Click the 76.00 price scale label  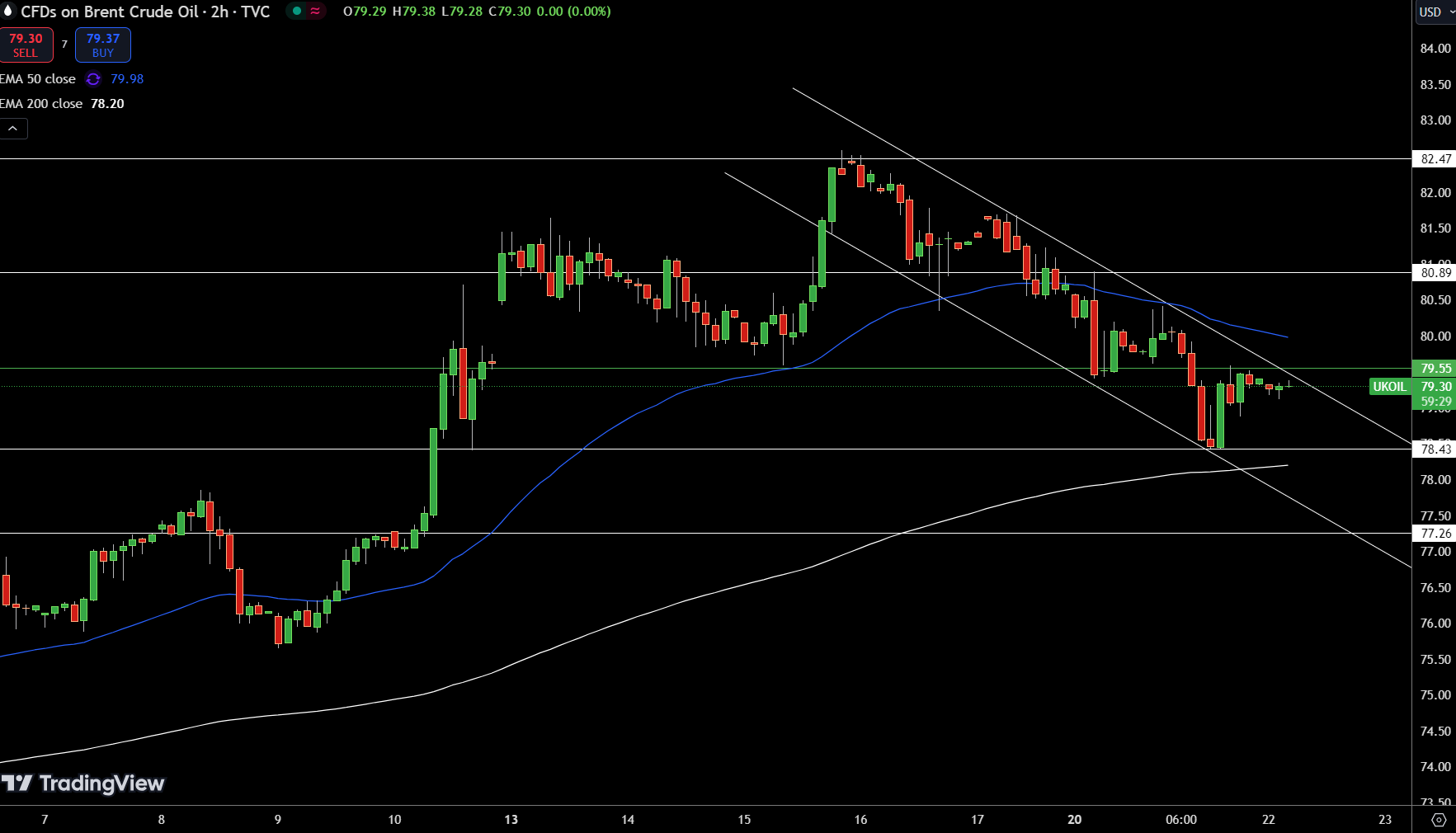[1435, 624]
